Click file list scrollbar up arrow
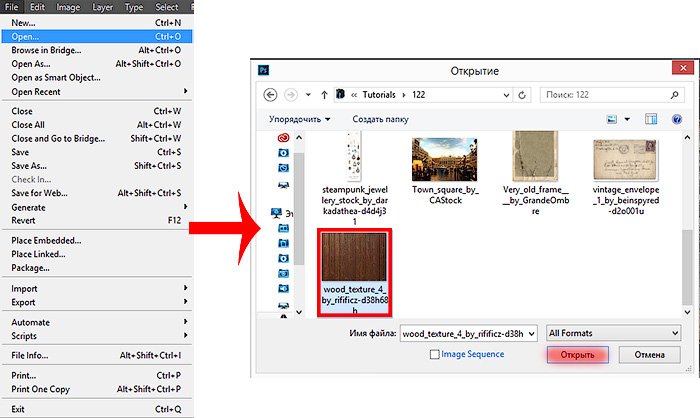 coord(688,138)
